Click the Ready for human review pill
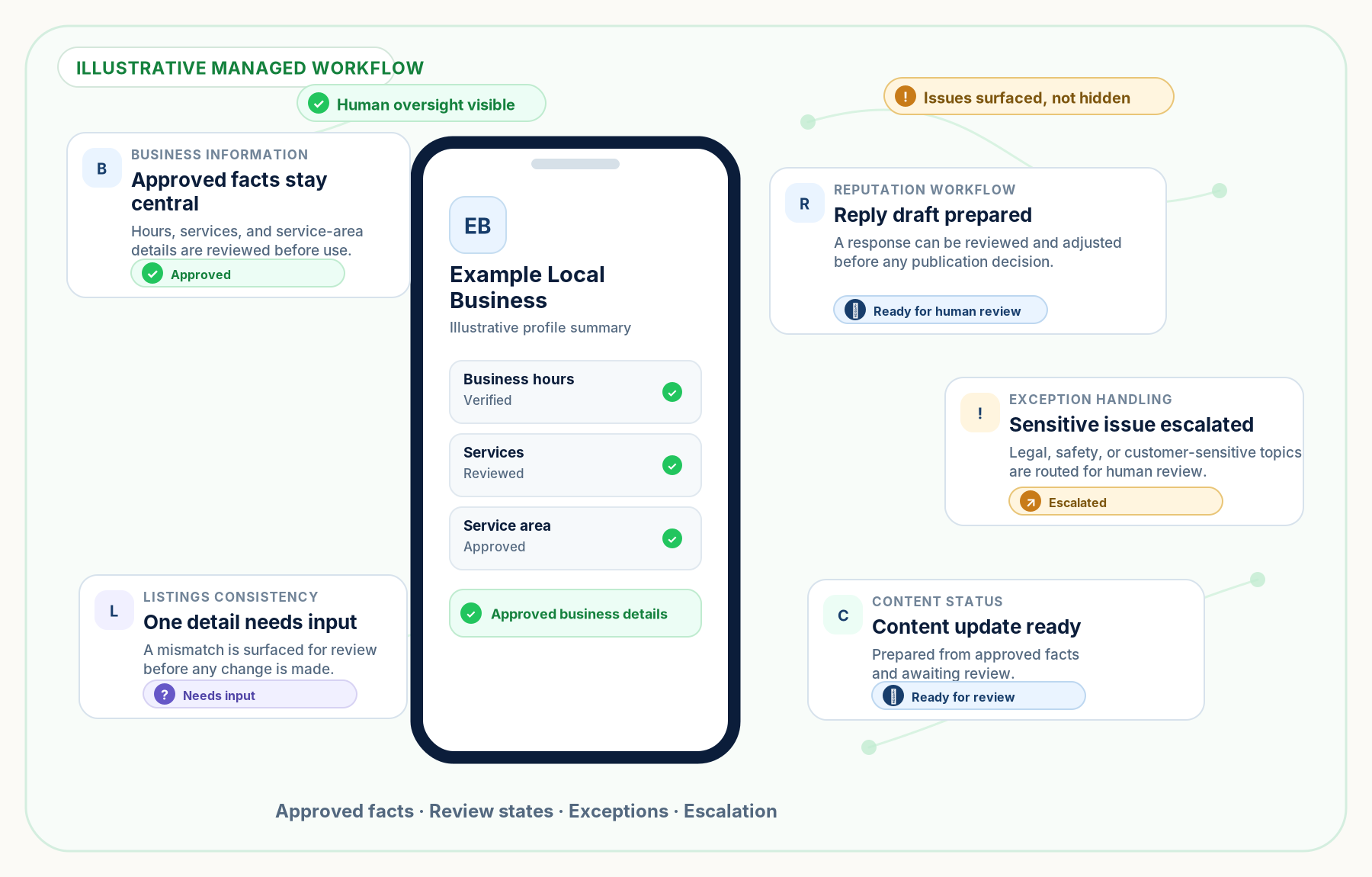Screen dimensions: 1372x877 pos(941,310)
